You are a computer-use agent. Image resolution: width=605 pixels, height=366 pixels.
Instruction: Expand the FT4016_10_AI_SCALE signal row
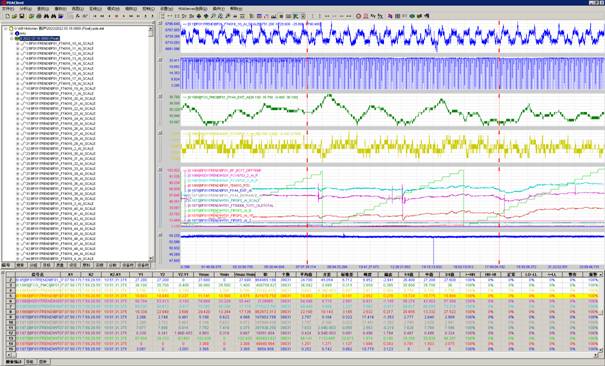coord(17,44)
